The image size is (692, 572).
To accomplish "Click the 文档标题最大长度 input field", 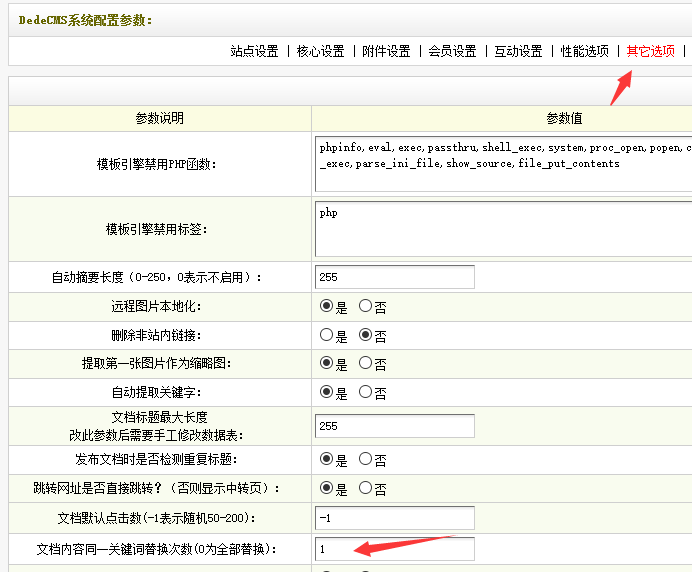I will (x=394, y=426).
